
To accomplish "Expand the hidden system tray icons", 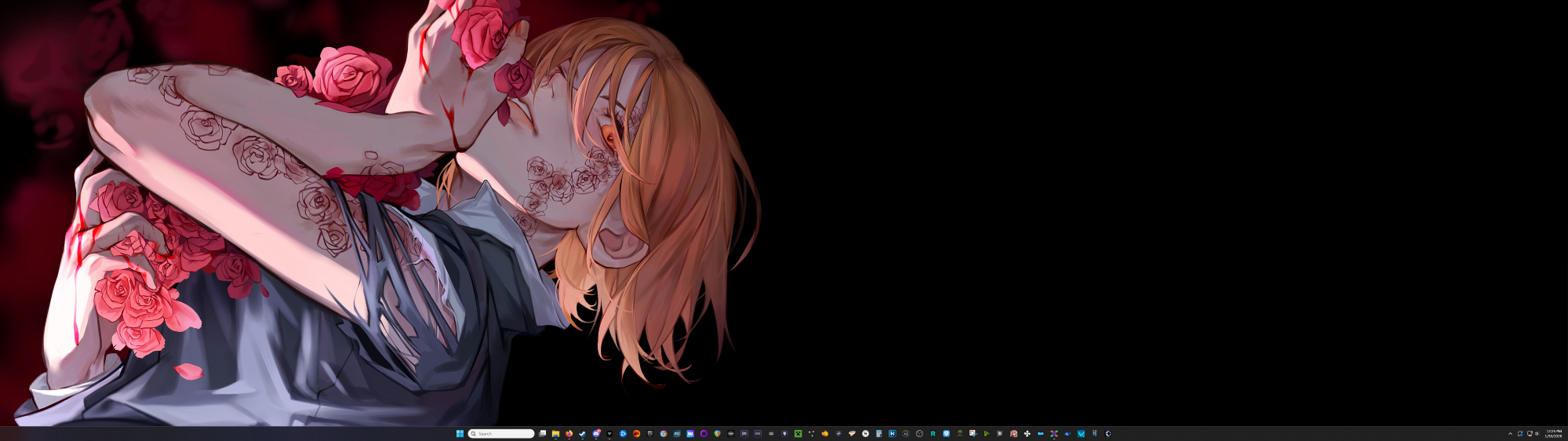I will (x=1510, y=433).
